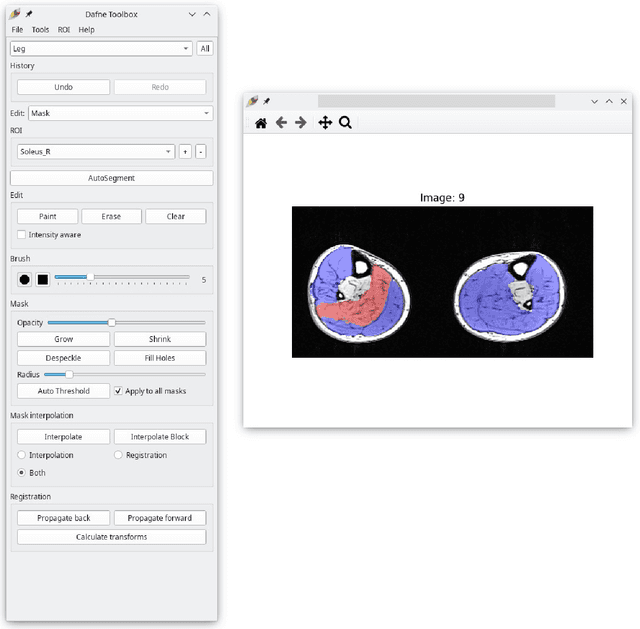Select the Registration radio option

point(119,455)
